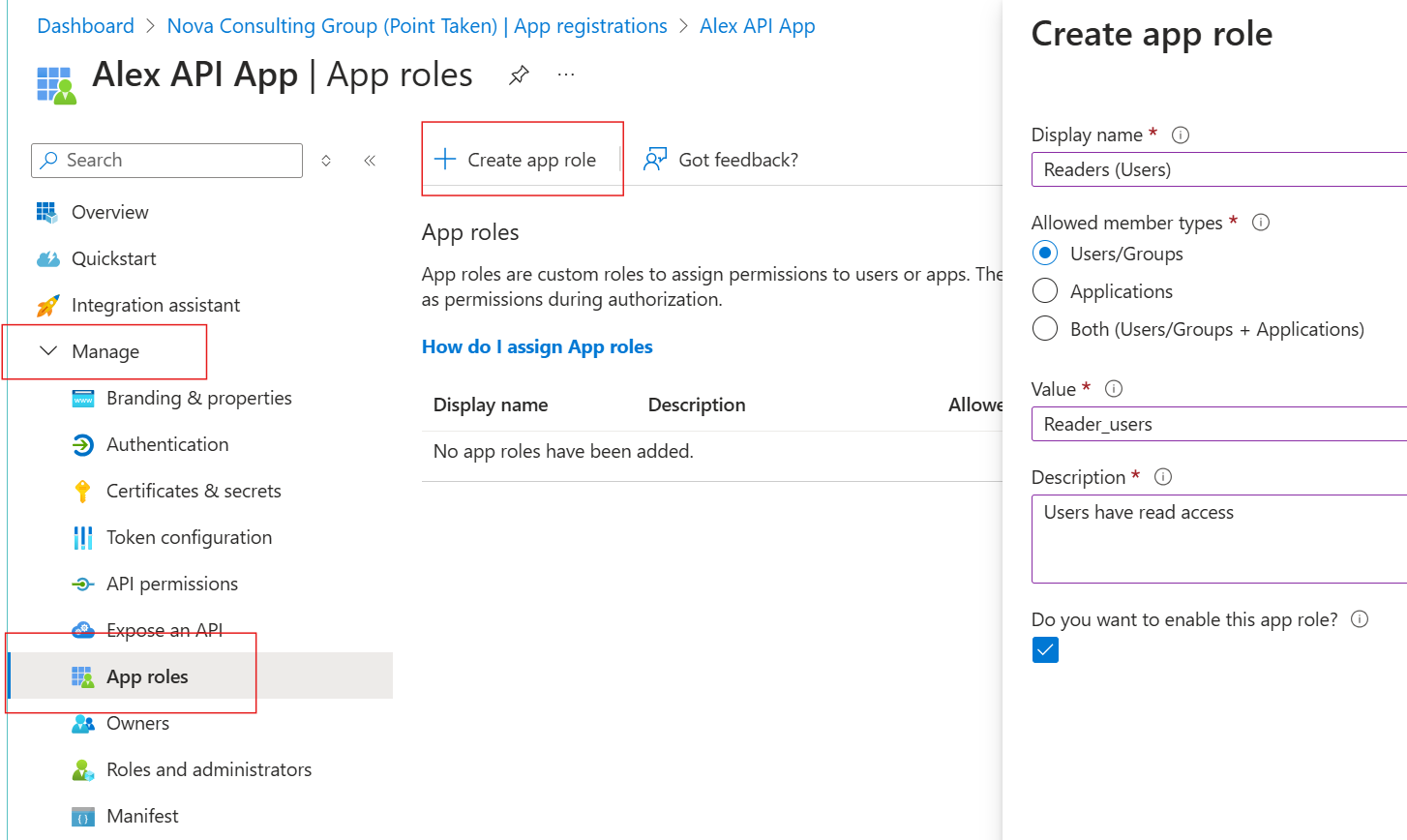
Task: Click the Display name info icon
Action: coord(1180,135)
